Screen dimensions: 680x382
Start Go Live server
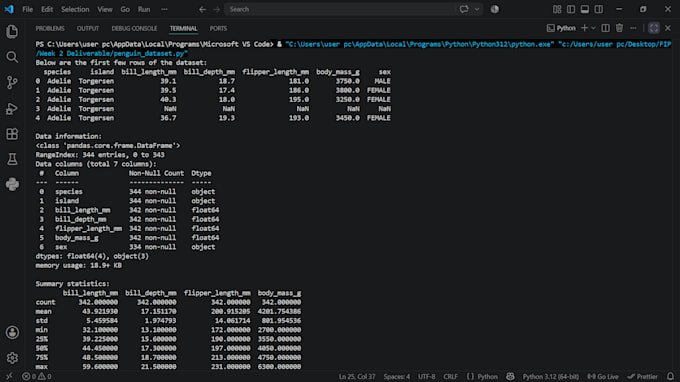[x=603, y=376]
